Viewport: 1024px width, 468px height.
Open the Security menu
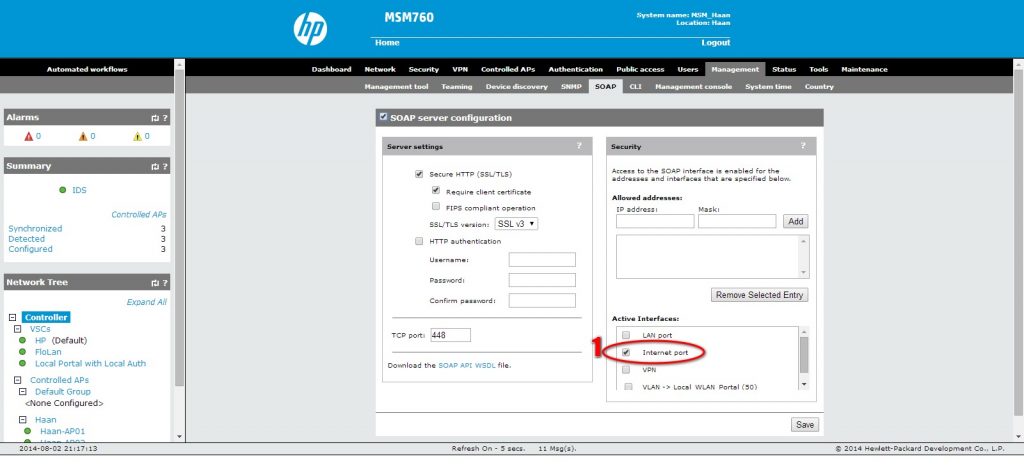tap(424, 69)
